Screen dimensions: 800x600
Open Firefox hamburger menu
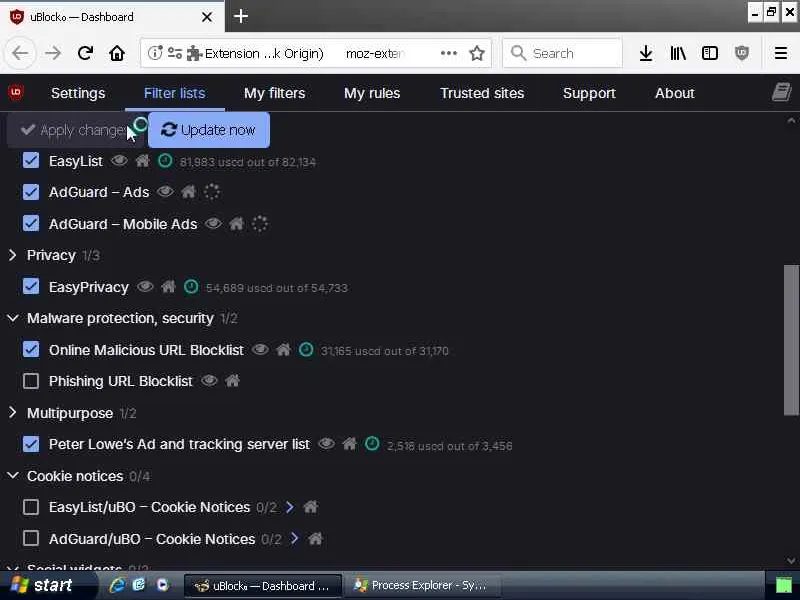pyautogui.click(x=781, y=53)
